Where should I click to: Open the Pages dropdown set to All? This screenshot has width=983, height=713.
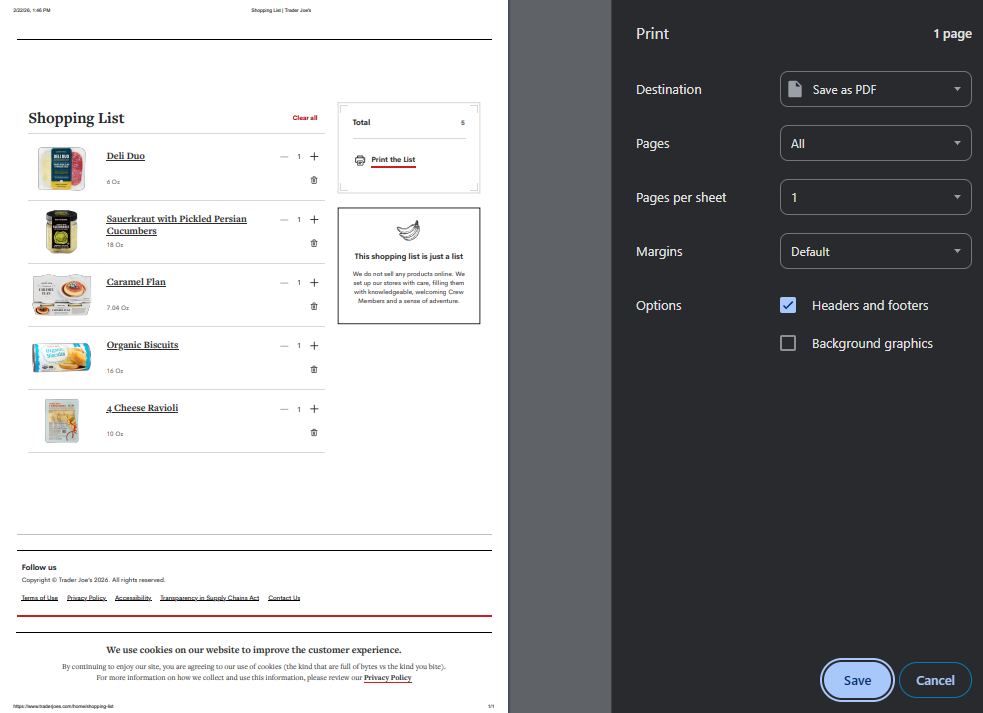tap(876, 143)
